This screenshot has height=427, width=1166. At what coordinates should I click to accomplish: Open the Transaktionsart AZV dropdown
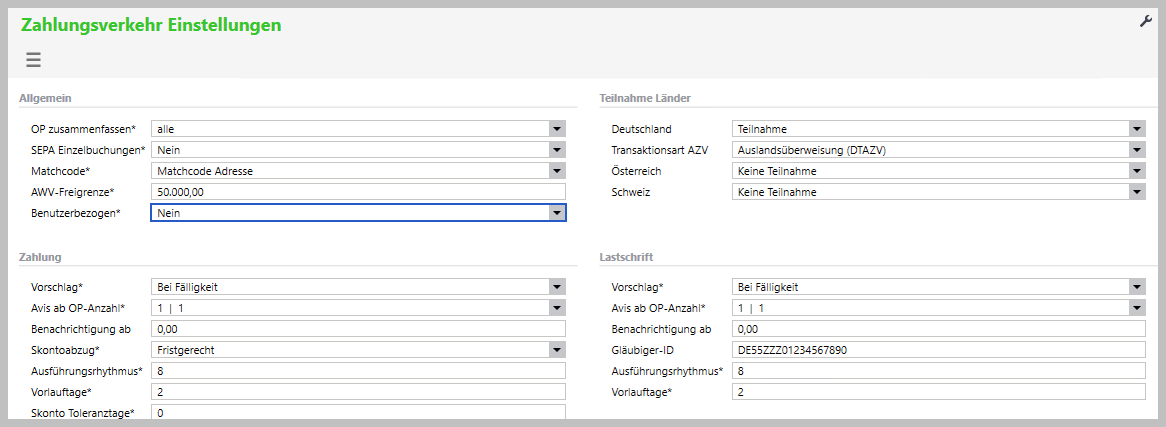point(1137,150)
